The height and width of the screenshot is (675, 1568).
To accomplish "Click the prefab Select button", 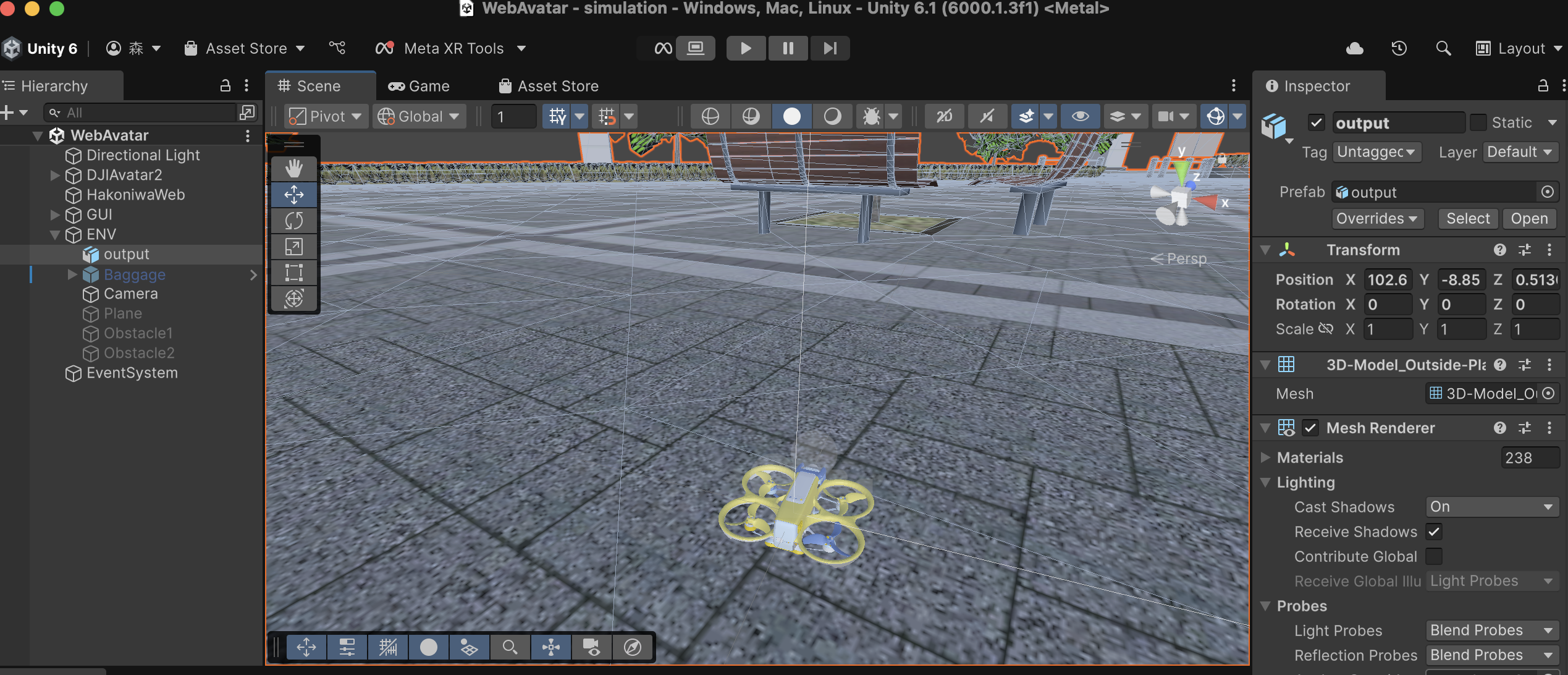I will (x=1467, y=218).
